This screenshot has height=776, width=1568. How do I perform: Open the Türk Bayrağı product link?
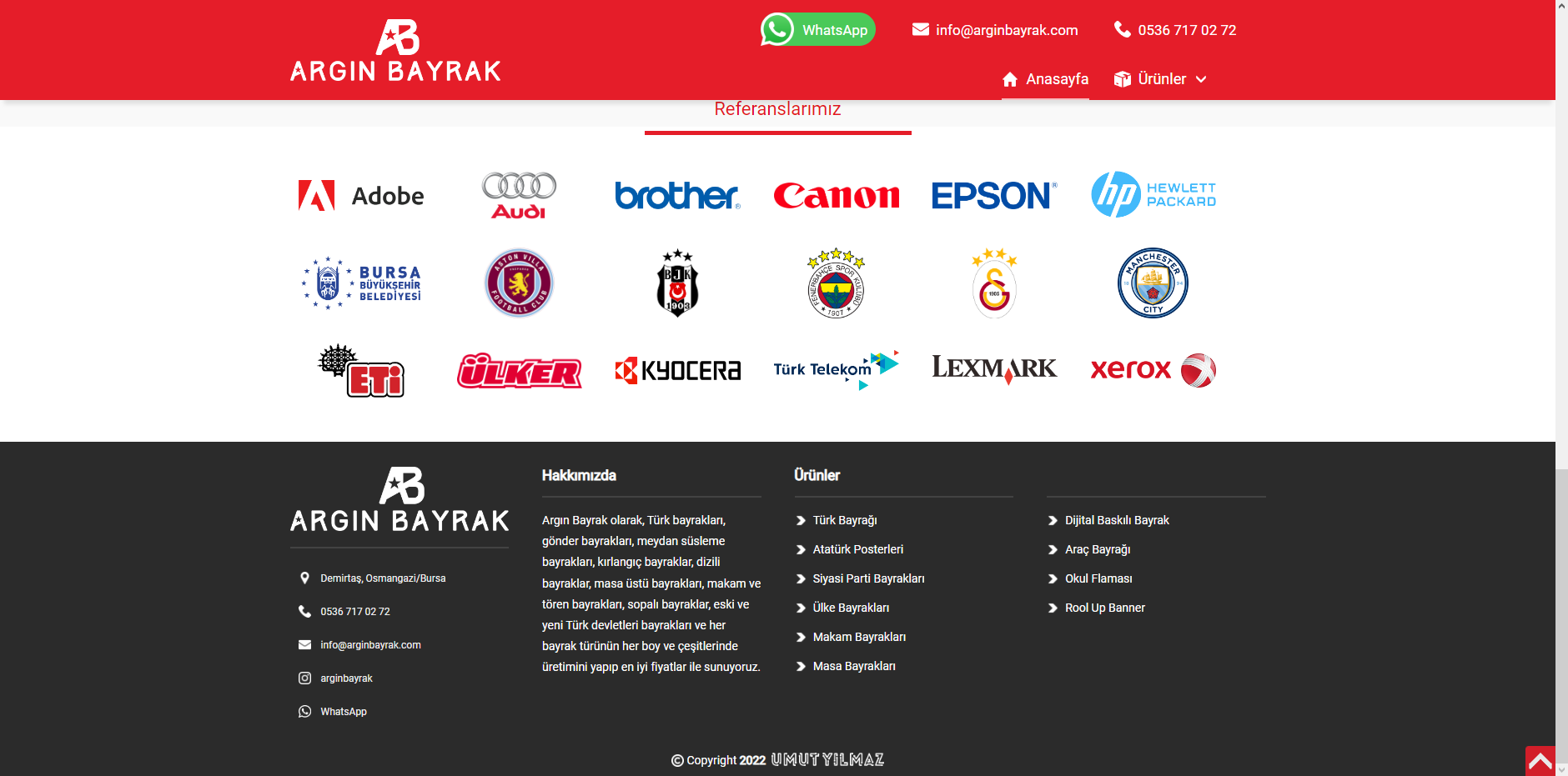point(844,520)
